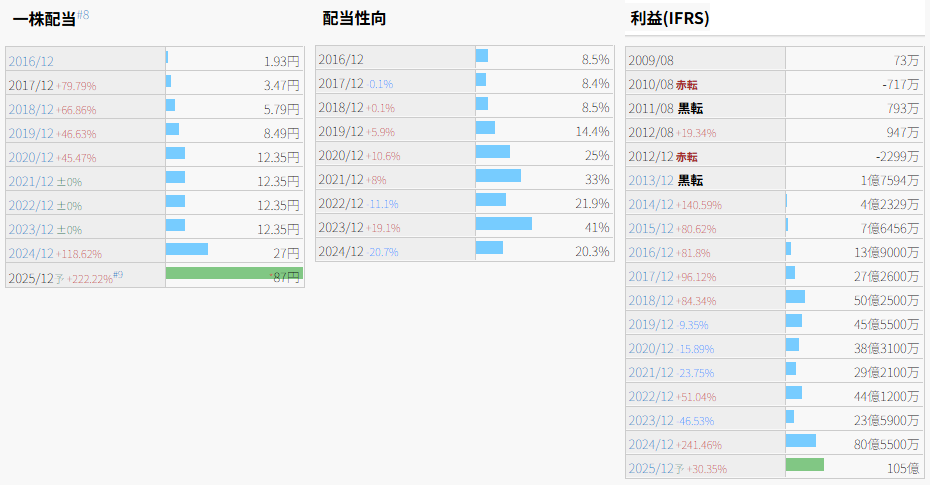
Task: Open footnote #9 on the 2025/12予 dividend row
Action: [x=117, y=274]
